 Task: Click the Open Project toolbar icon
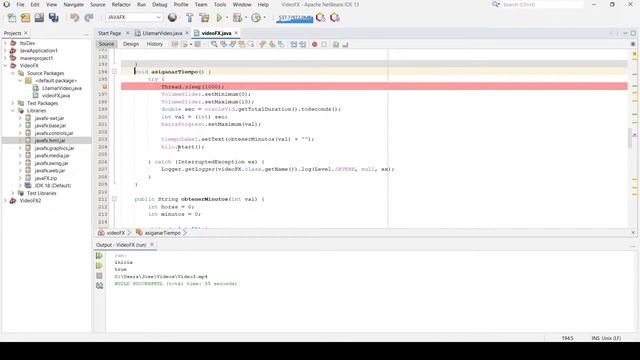pos(39,18)
